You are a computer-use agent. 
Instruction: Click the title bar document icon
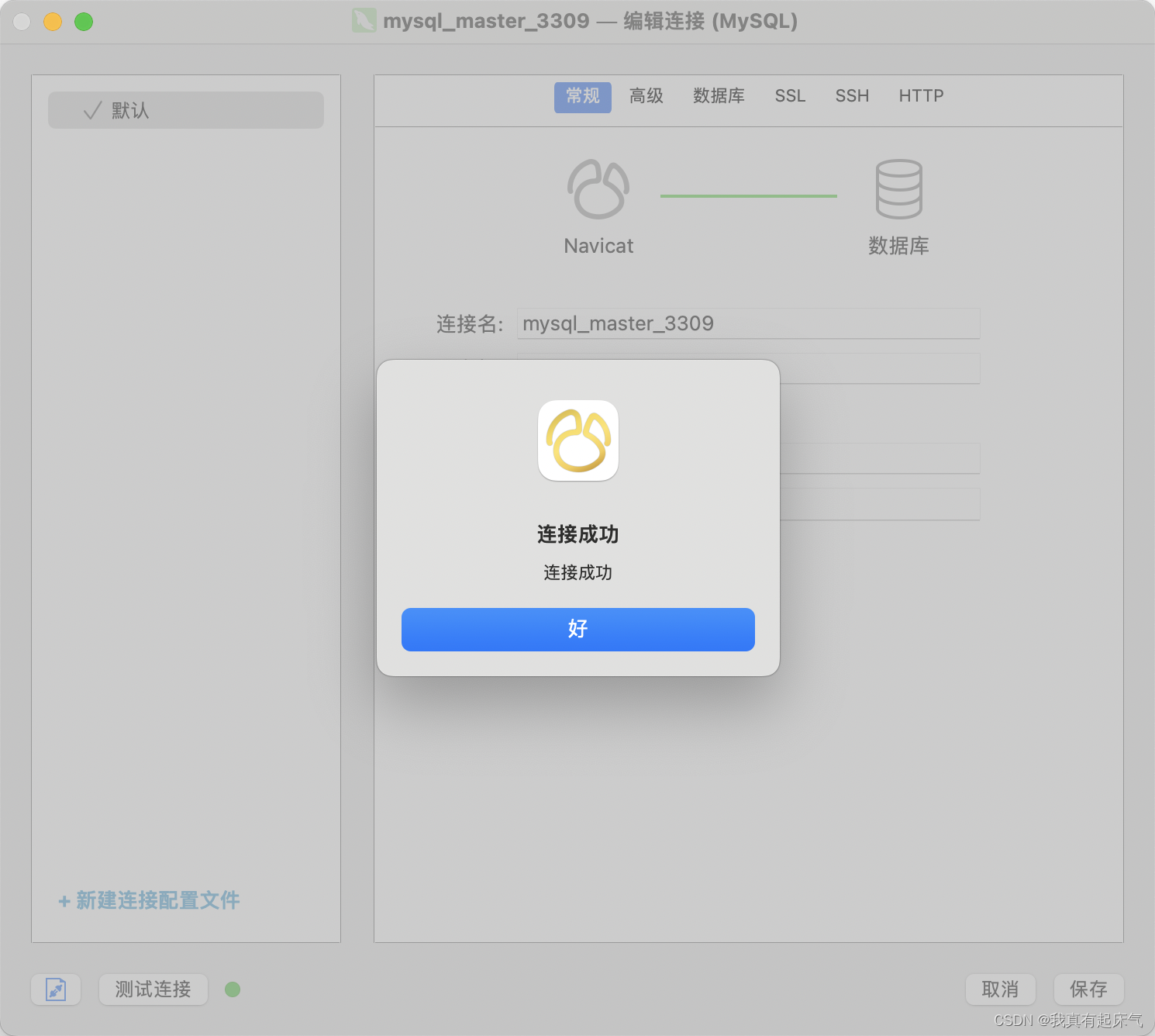[x=364, y=21]
